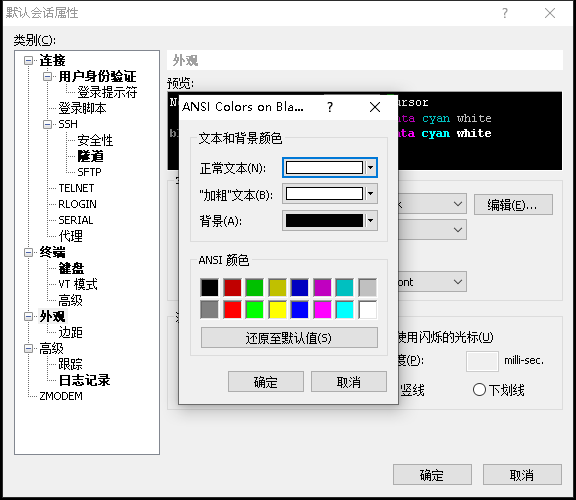Select TELNET in the category tree
The width and height of the screenshot is (576, 500).
[76, 188]
